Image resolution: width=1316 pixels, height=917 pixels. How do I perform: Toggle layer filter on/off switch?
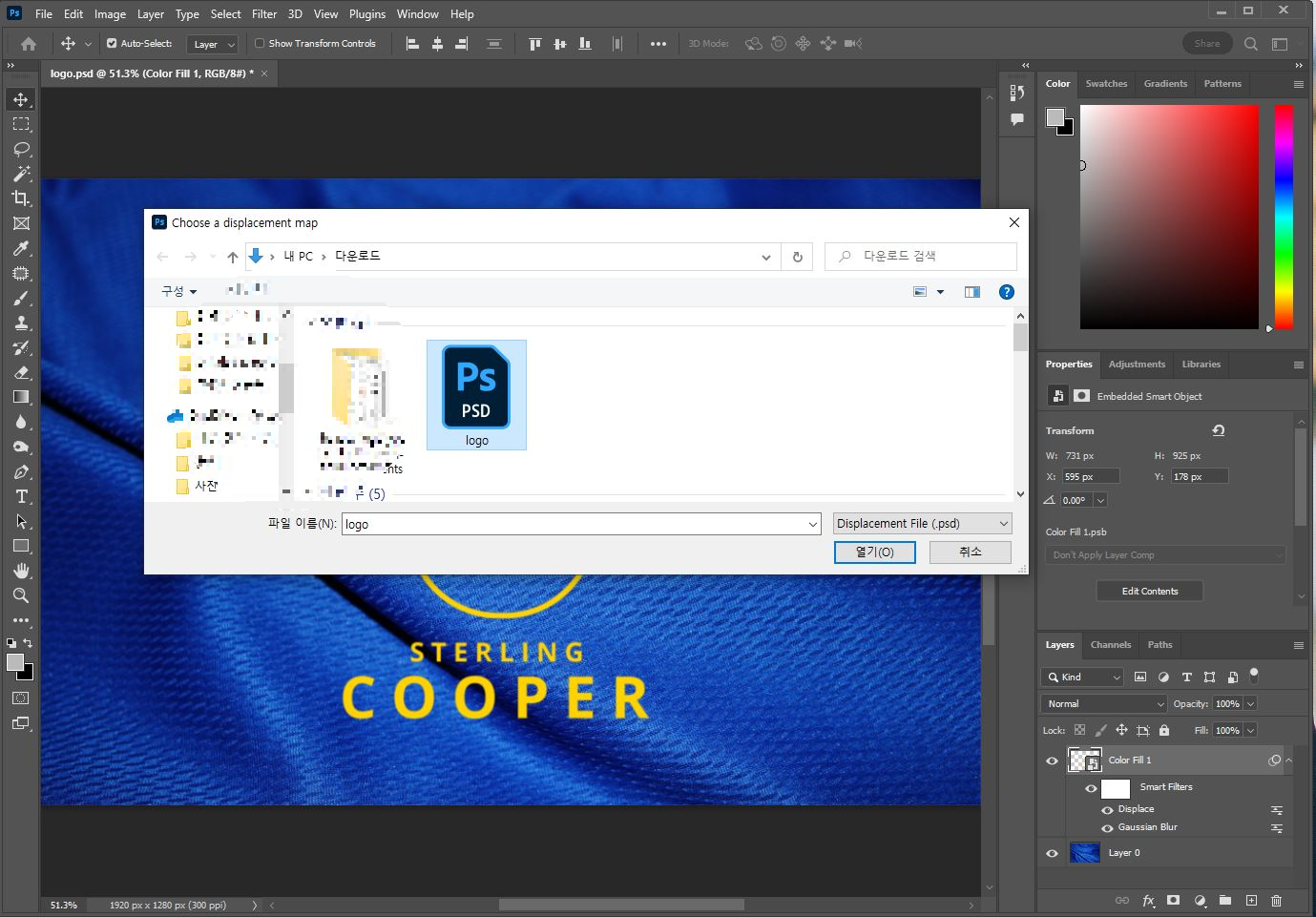[x=1254, y=675]
